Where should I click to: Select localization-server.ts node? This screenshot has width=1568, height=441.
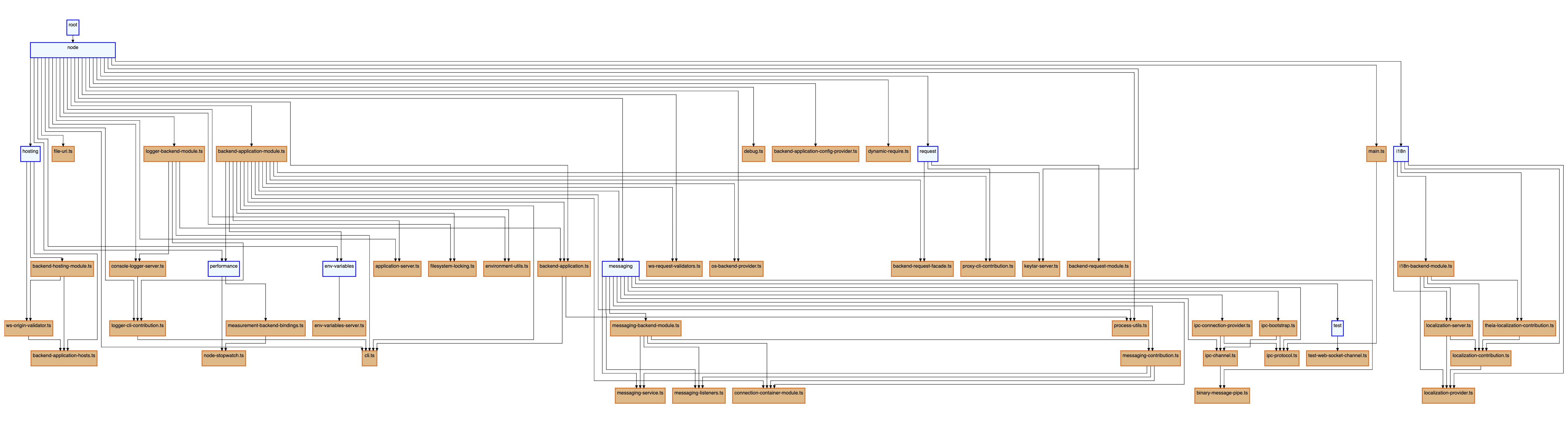point(1448,328)
